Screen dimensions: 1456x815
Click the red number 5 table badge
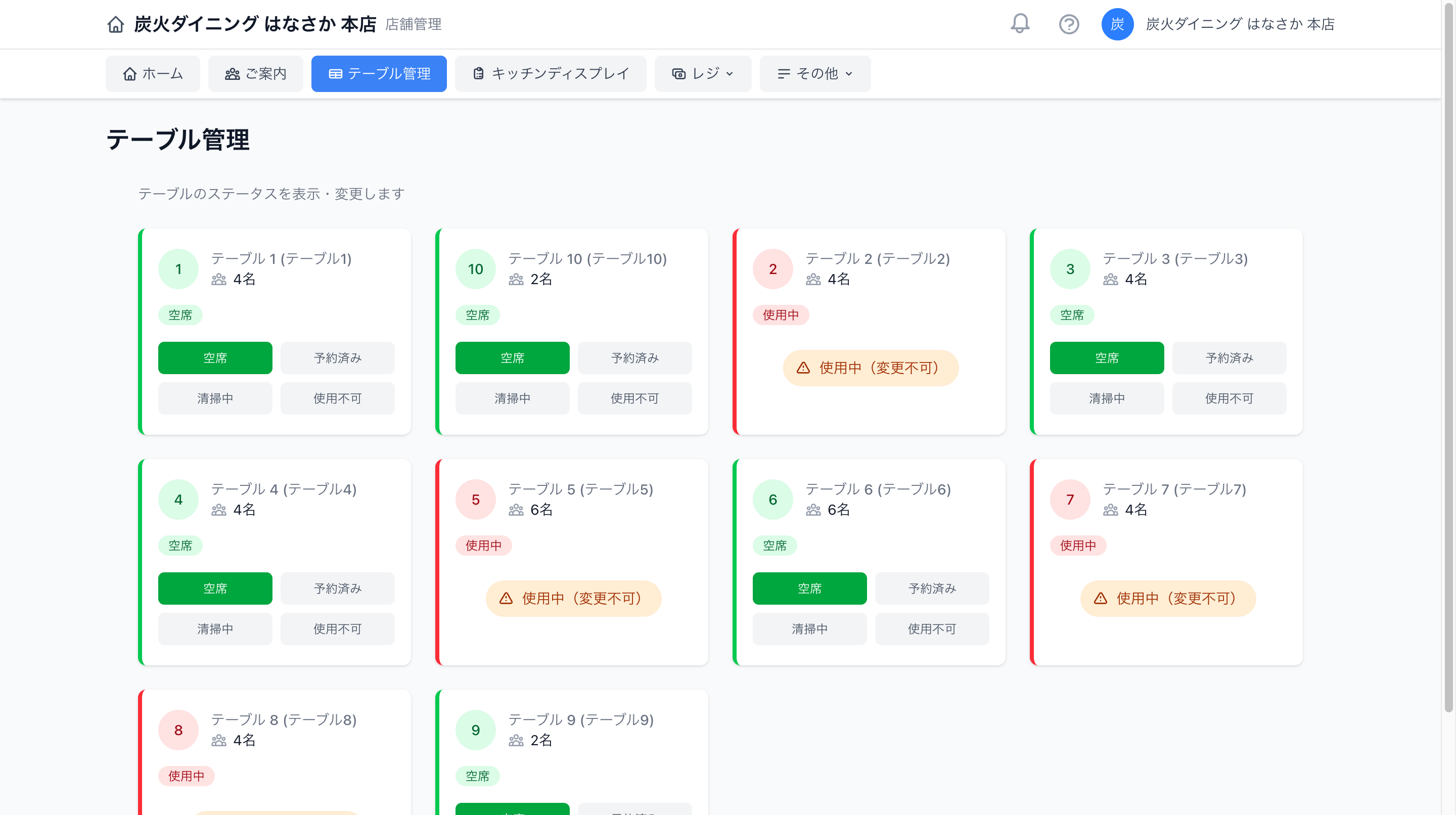point(475,500)
